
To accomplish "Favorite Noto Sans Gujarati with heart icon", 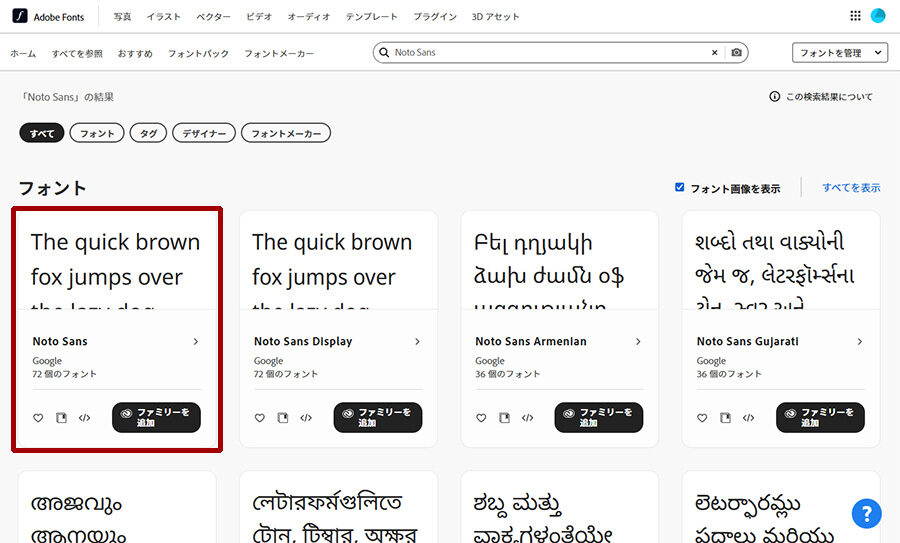I will pyautogui.click(x=702, y=418).
